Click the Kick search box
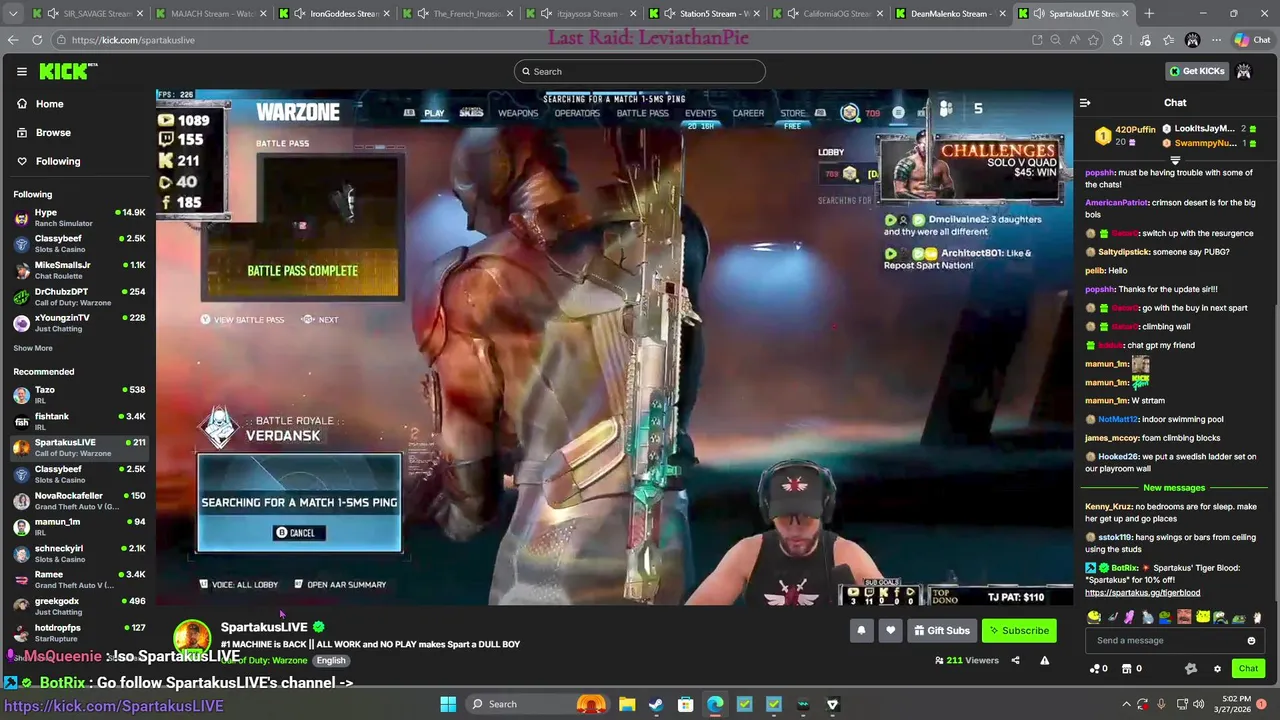The image size is (1280, 720). pyautogui.click(x=640, y=71)
